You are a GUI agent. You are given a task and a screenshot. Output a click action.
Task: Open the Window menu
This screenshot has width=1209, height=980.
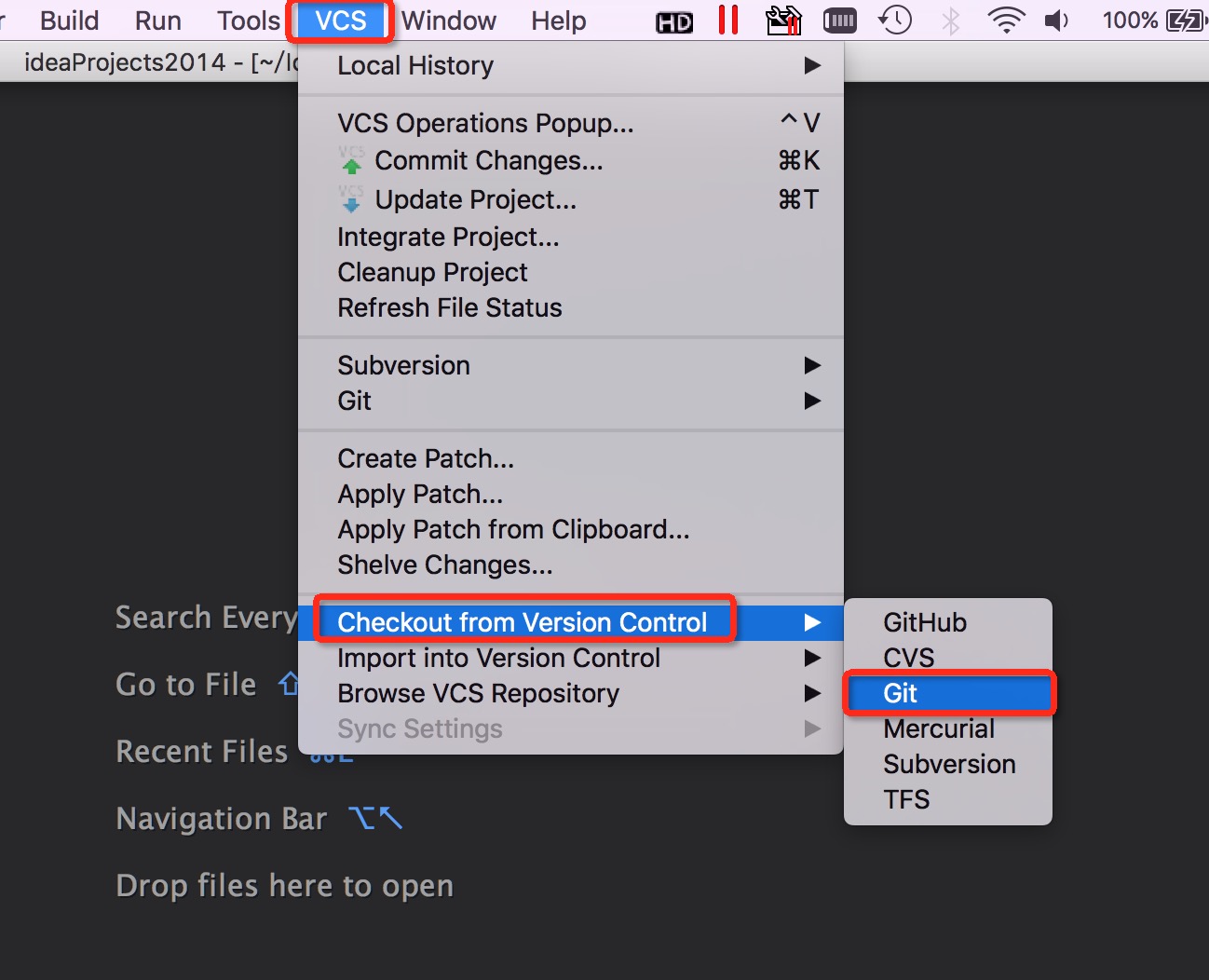pyautogui.click(x=448, y=20)
